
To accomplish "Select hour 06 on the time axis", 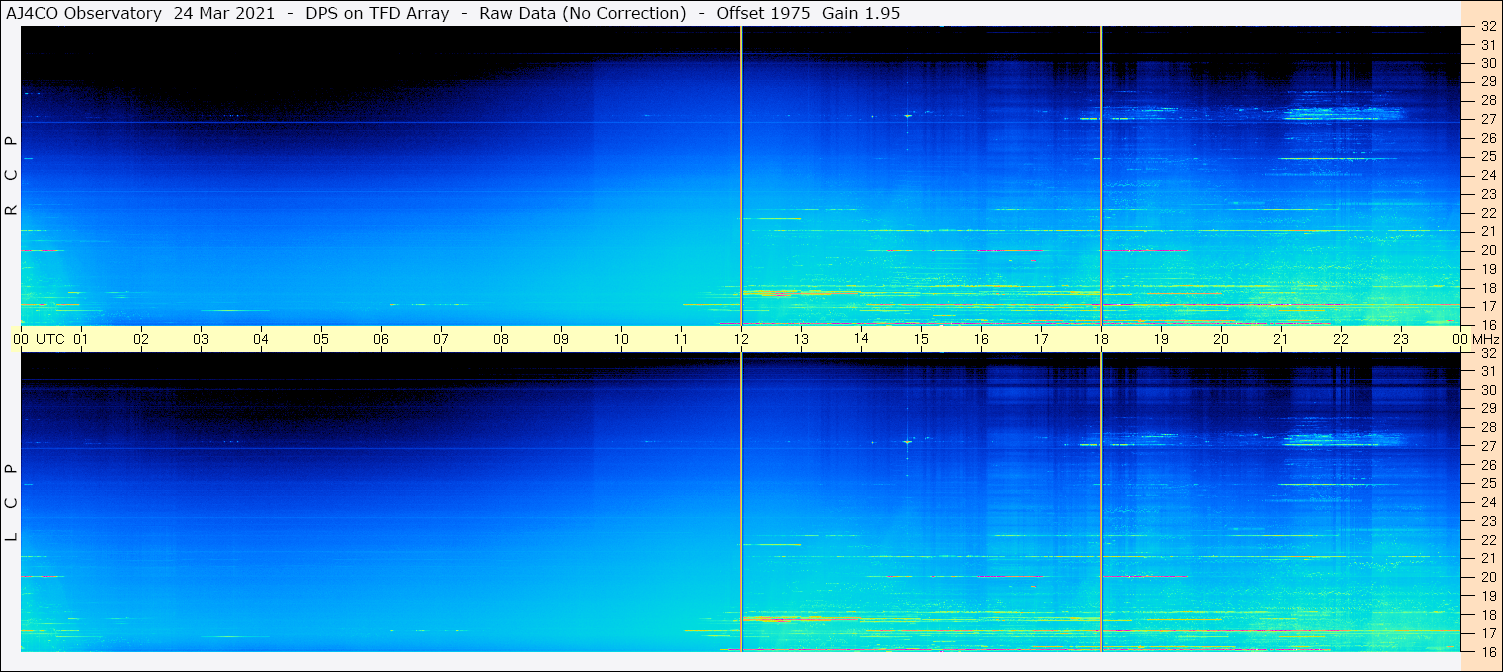I will pyautogui.click(x=381, y=339).
